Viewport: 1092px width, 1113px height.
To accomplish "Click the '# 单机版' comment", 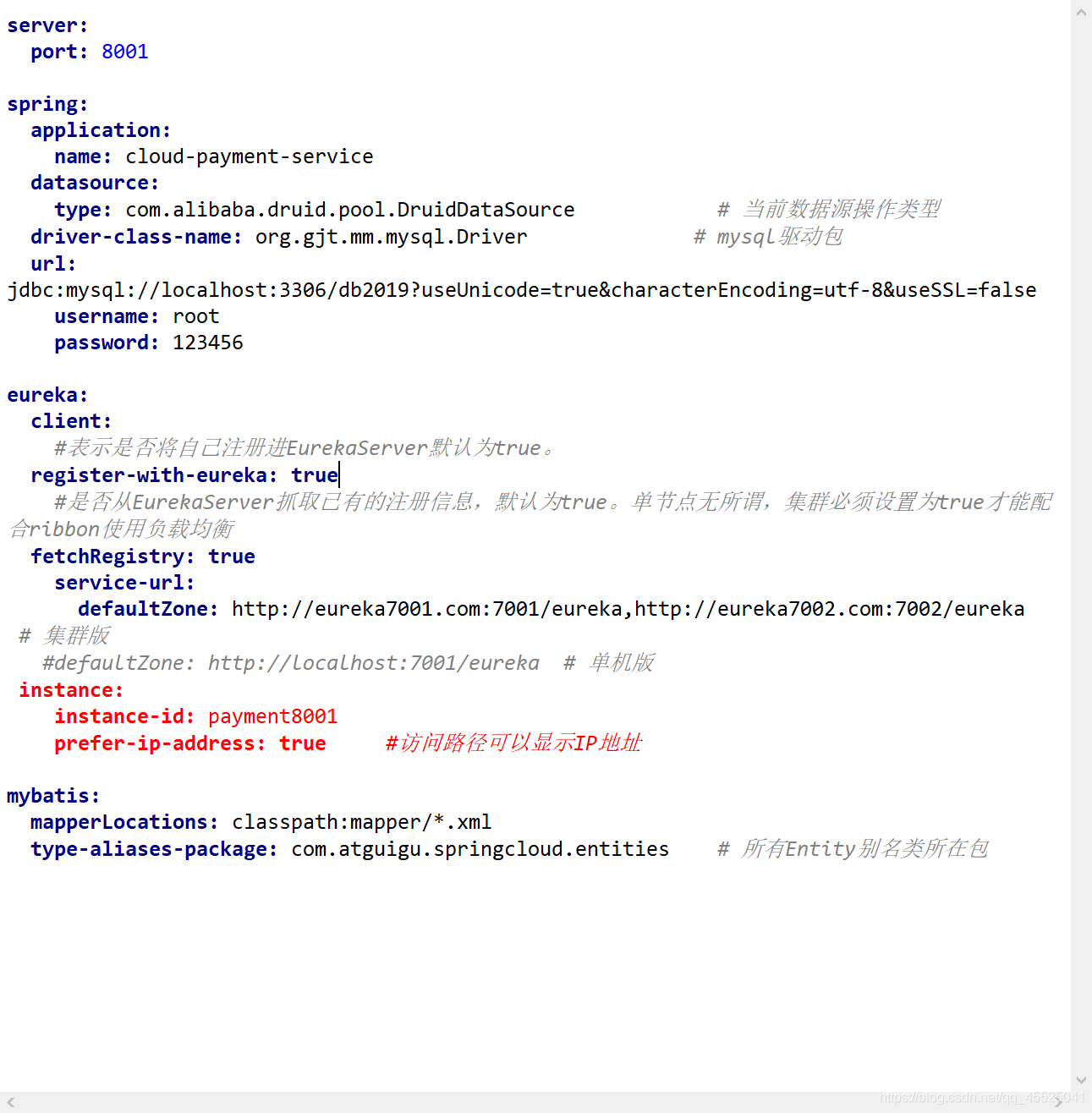I will pos(609,663).
